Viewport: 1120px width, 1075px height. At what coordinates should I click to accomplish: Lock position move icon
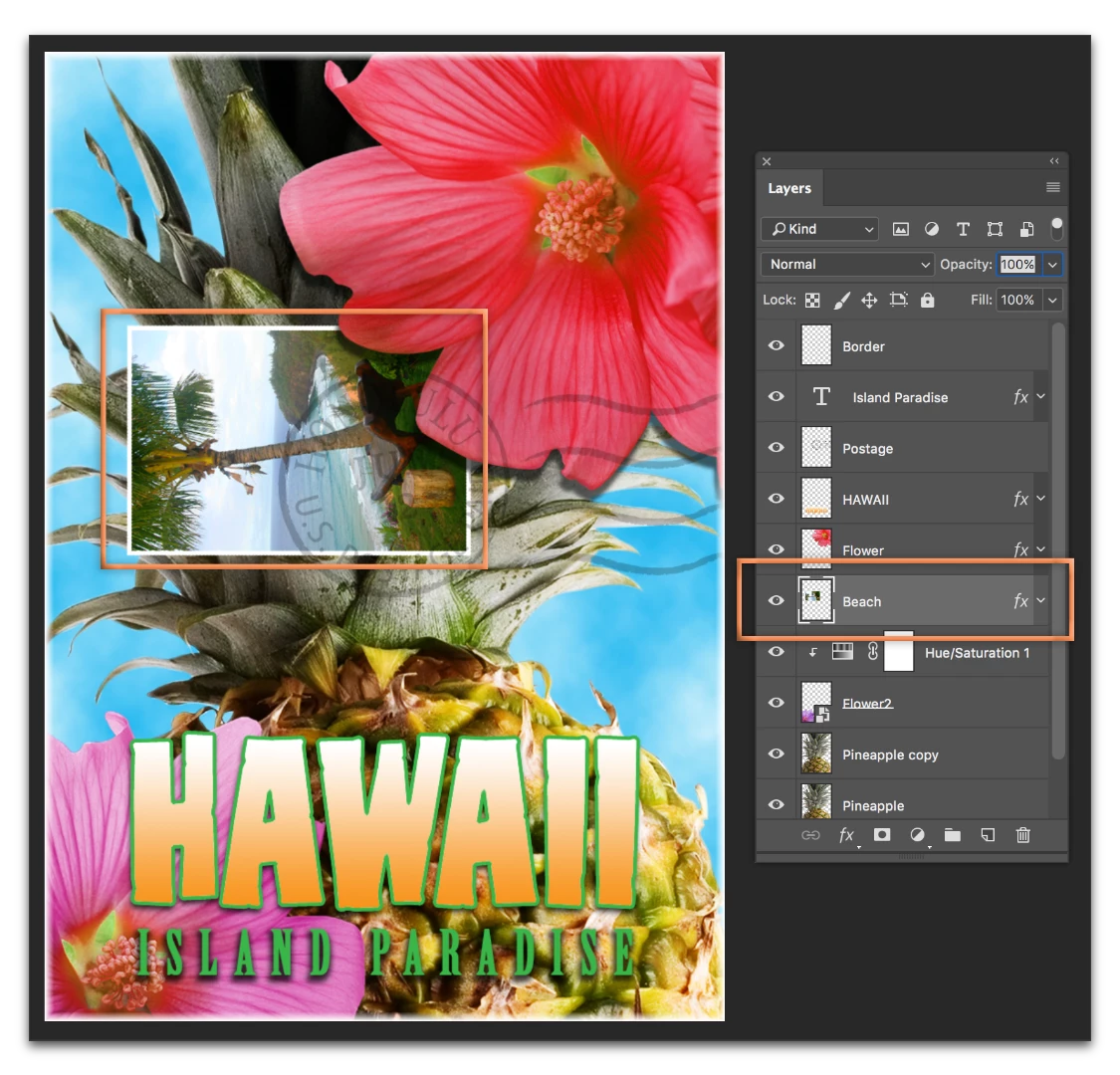869,300
